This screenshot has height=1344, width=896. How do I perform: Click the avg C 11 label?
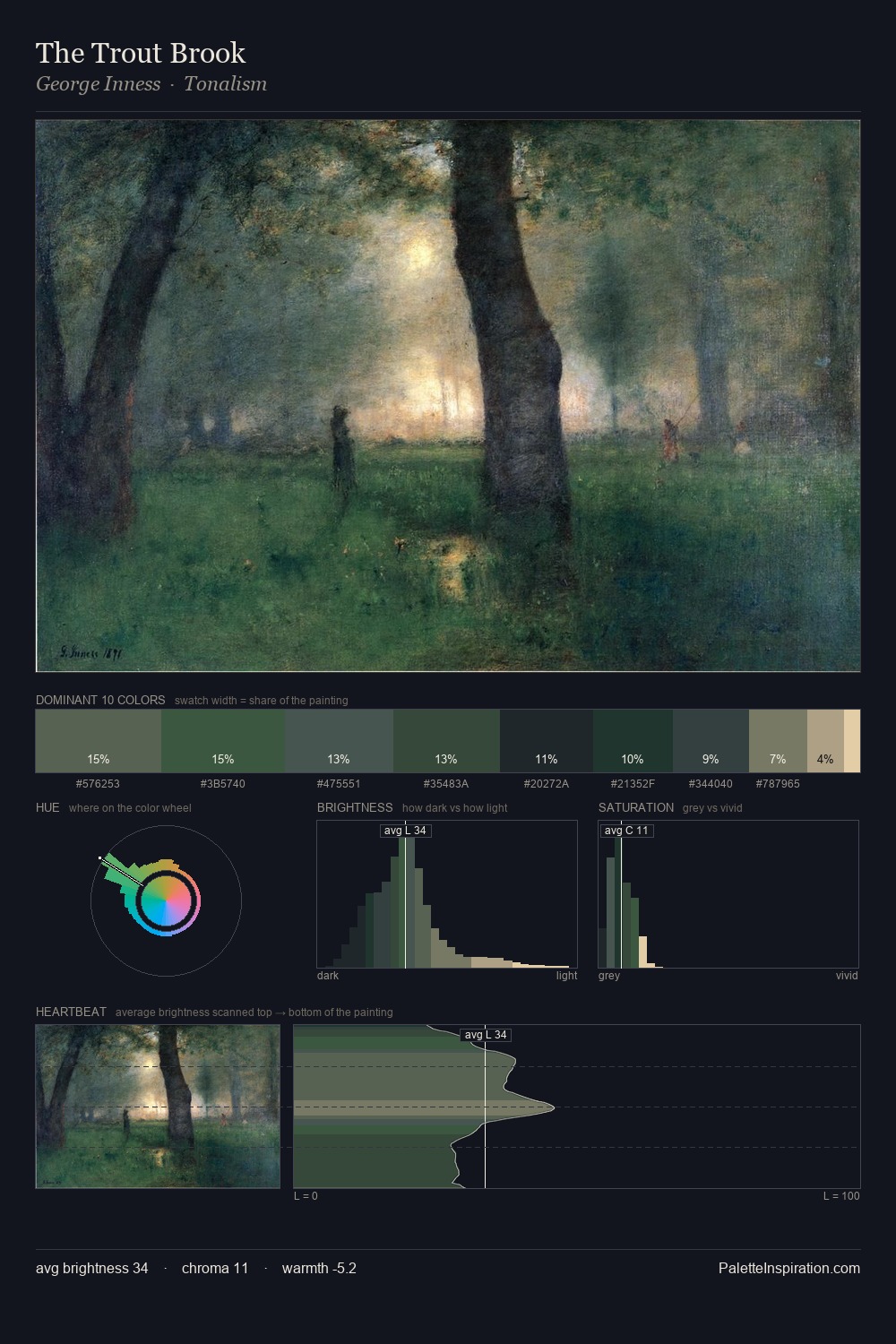pyautogui.click(x=626, y=831)
